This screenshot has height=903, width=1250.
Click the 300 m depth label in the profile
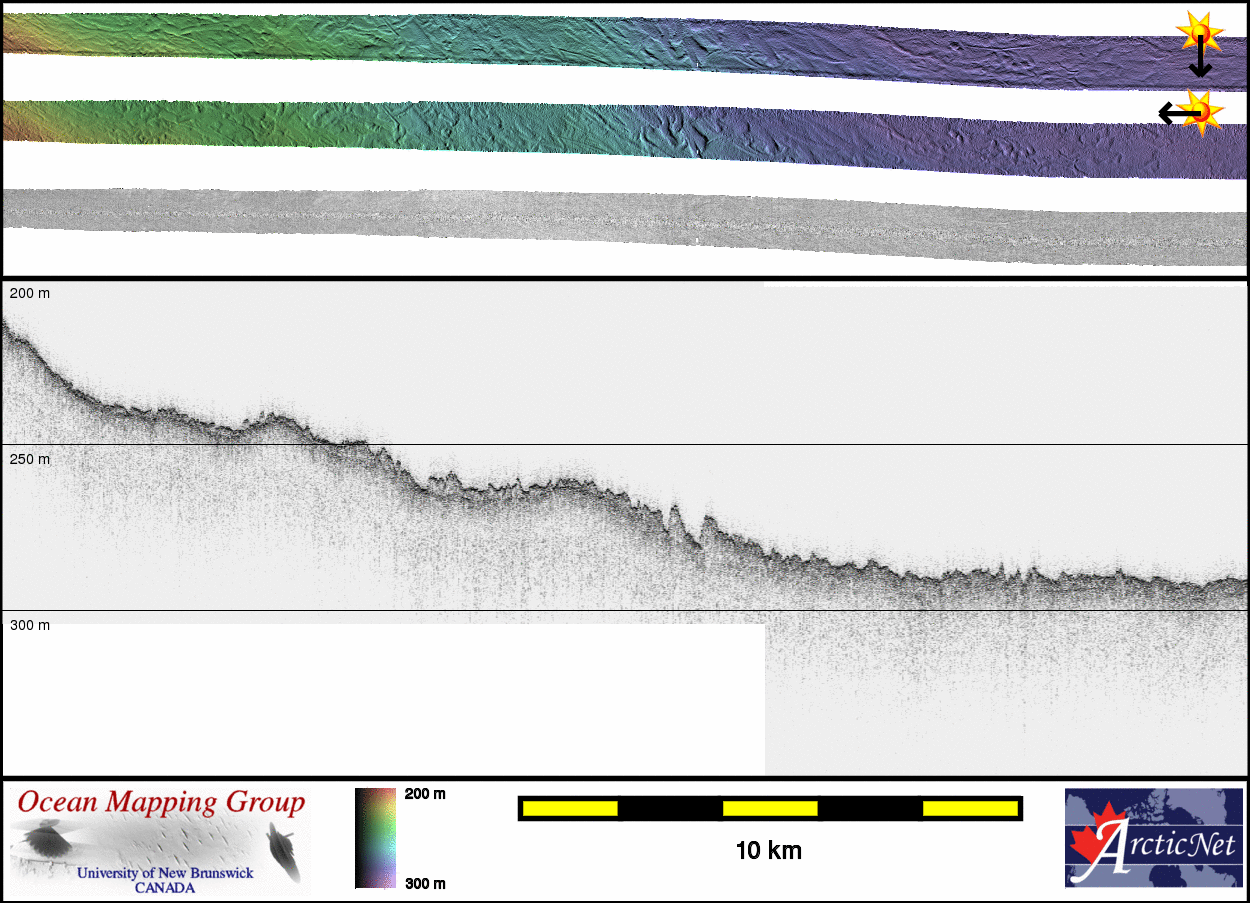point(30,625)
